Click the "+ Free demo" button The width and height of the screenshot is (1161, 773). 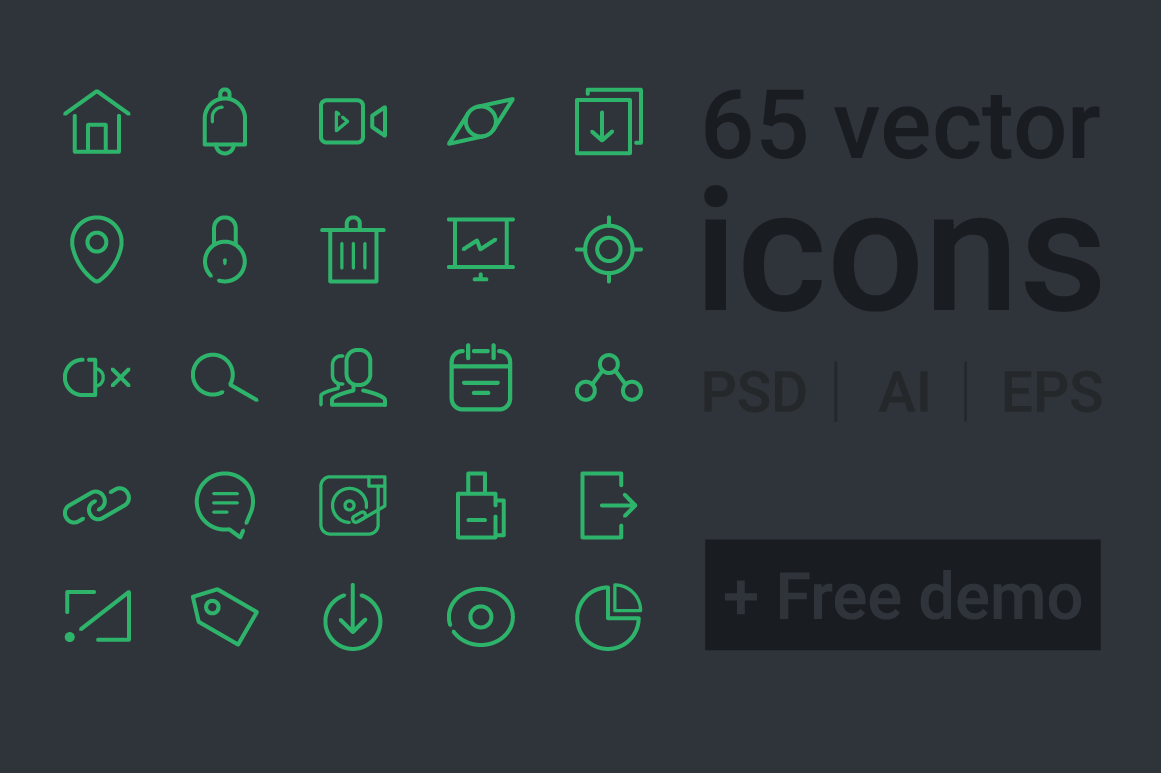click(903, 595)
